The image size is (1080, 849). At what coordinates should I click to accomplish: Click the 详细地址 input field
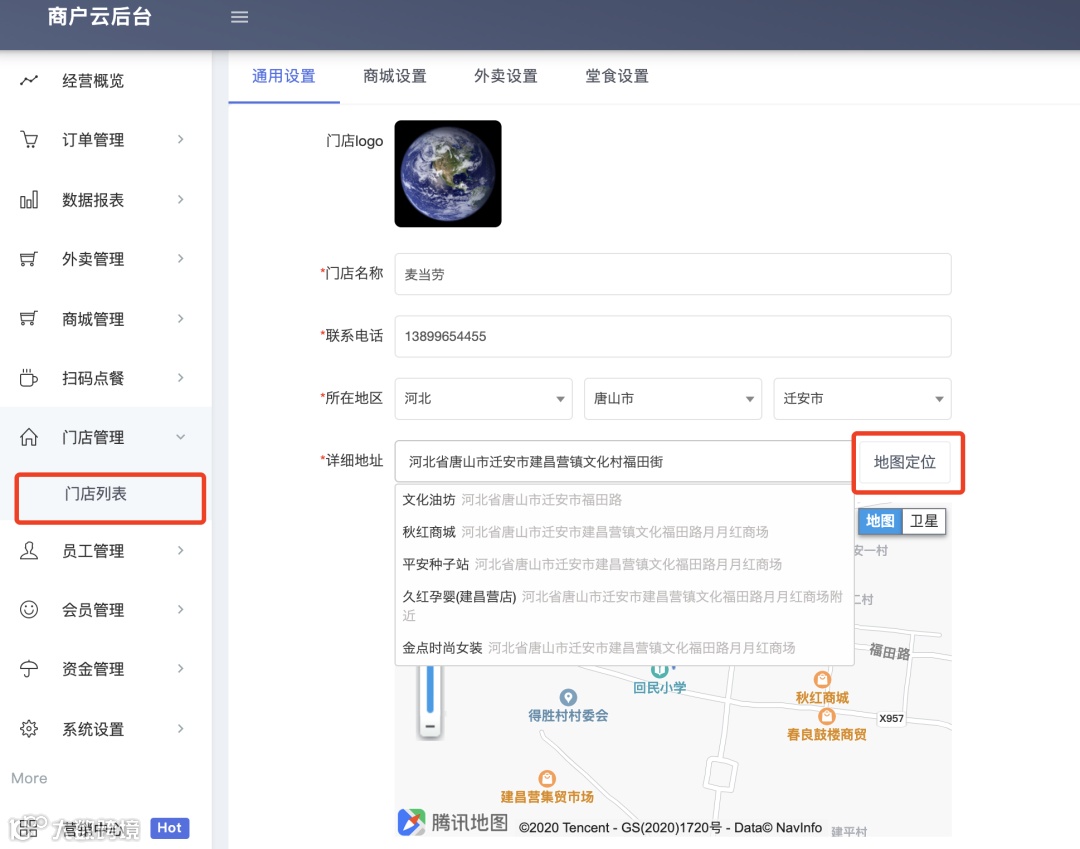[x=624, y=461]
